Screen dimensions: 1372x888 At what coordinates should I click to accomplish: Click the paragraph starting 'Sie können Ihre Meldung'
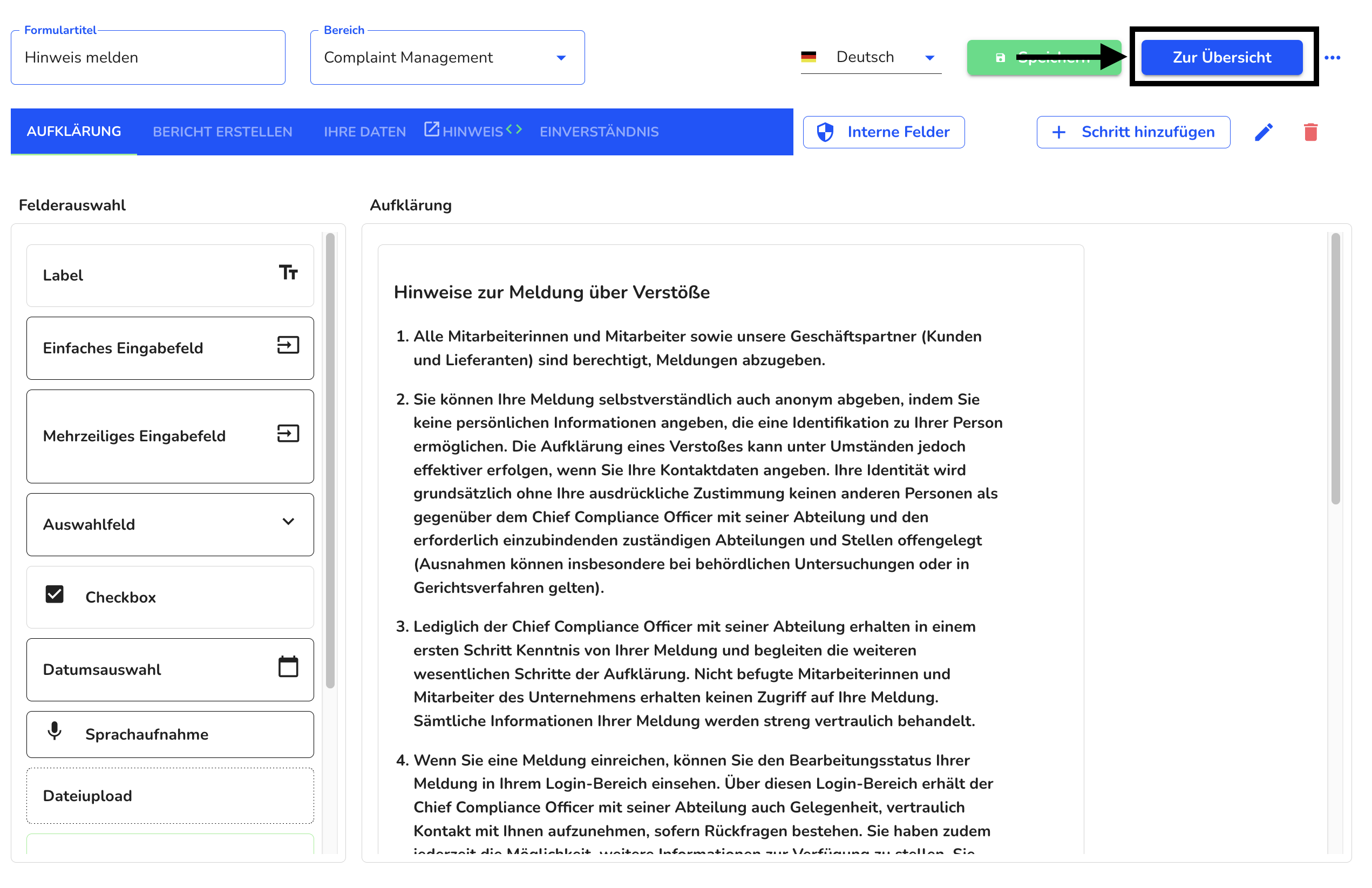point(708,493)
